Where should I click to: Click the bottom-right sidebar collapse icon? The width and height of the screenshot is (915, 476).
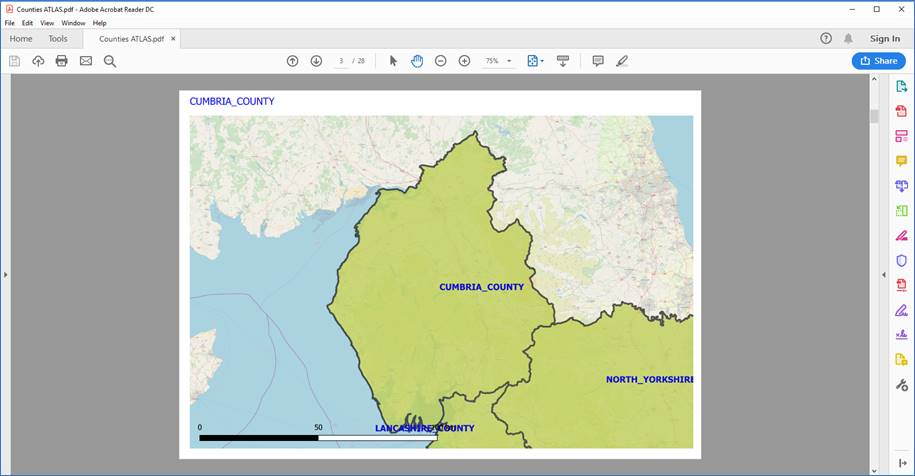coord(902,463)
